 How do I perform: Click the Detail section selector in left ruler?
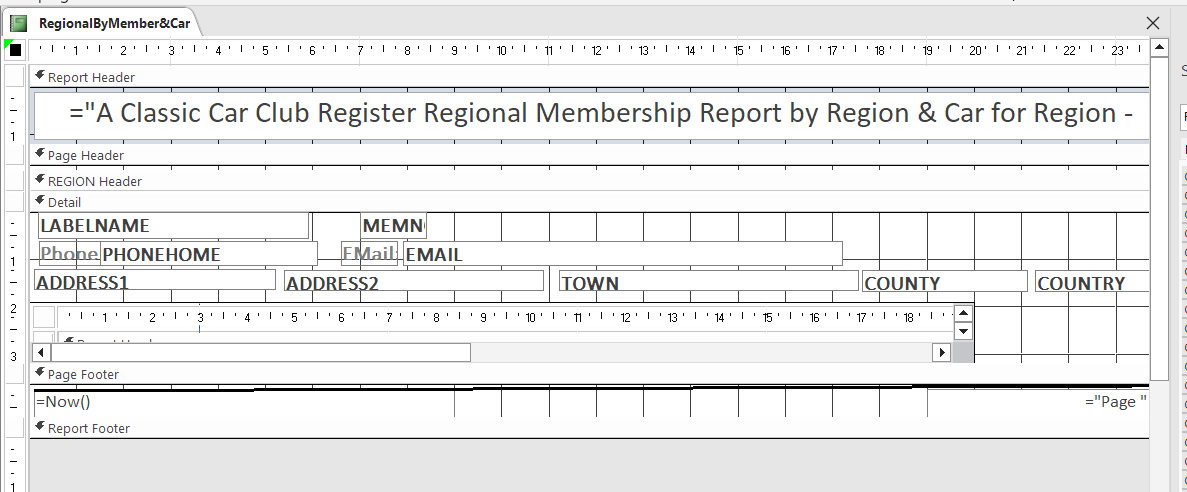(x=14, y=202)
